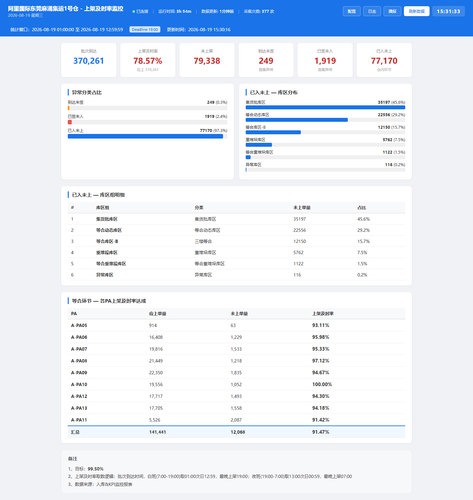
Task: Click table cell 22556 in row 2
Action: (299, 230)
